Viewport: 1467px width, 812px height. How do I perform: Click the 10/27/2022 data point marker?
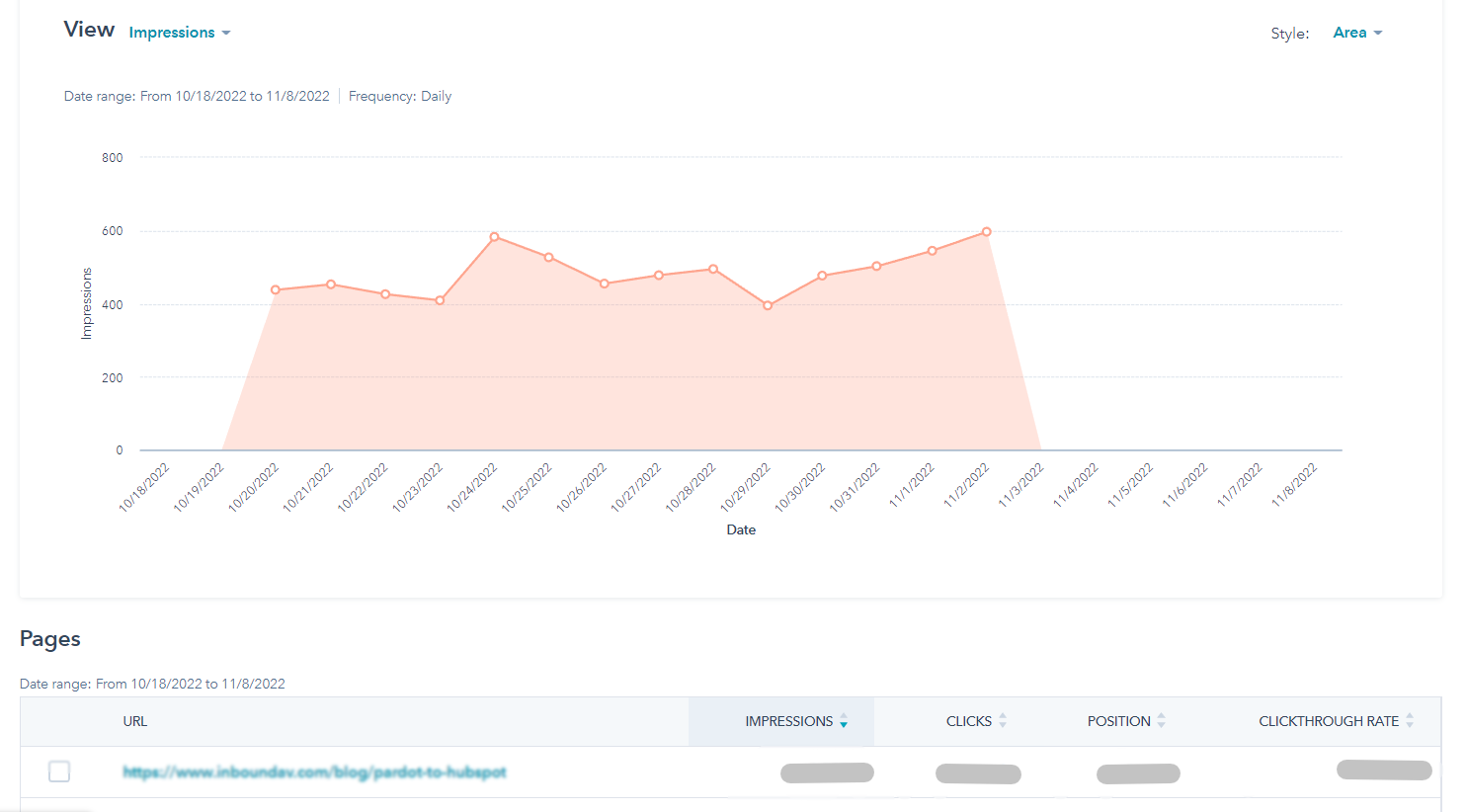659,276
